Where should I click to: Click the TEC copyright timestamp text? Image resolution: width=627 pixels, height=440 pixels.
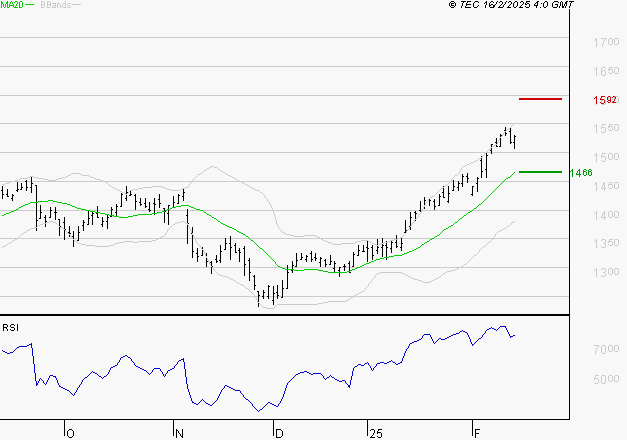pyautogui.click(x=511, y=5)
